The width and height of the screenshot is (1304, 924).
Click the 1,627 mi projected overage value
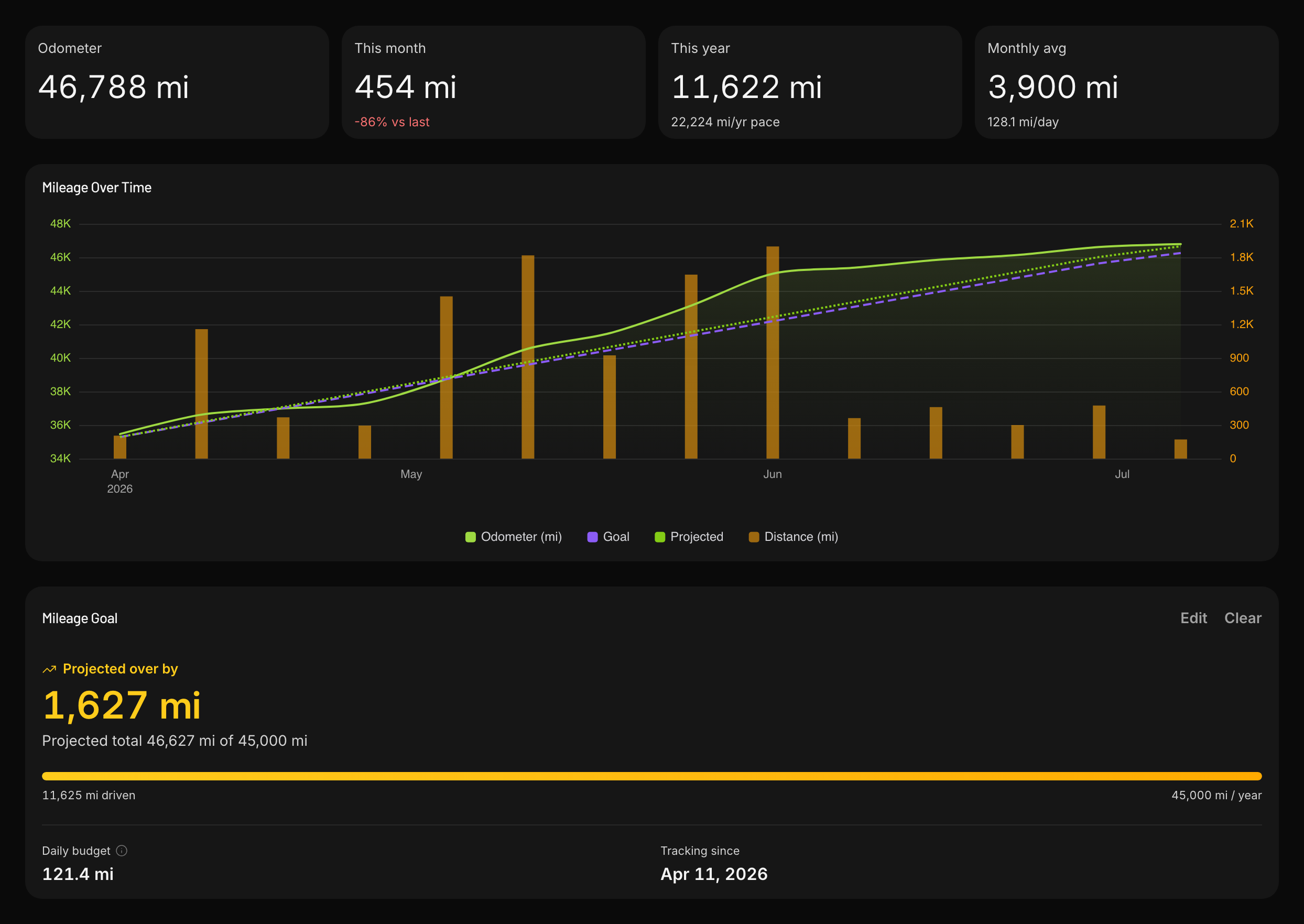[x=122, y=705]
